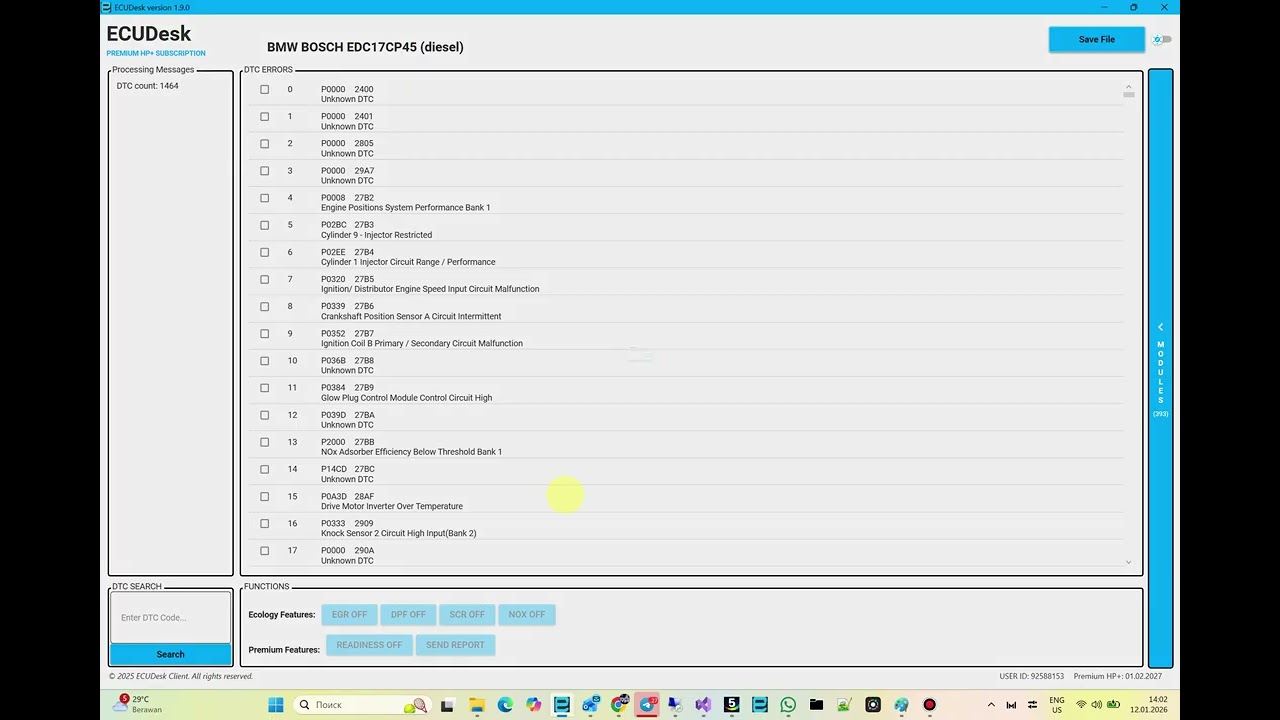
Task: Focus the Enter DTC Code field
Action: point(170,618)
